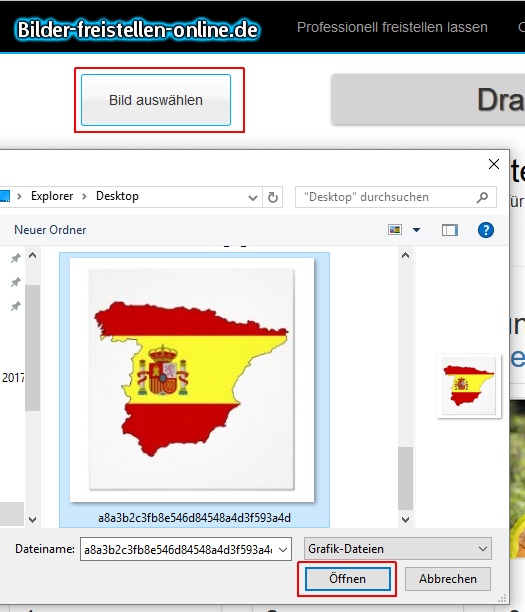Screen dimensions: 525x612
Task: Open the Bilder-freistellen-online.de logo link
Action: click(137, 29)
